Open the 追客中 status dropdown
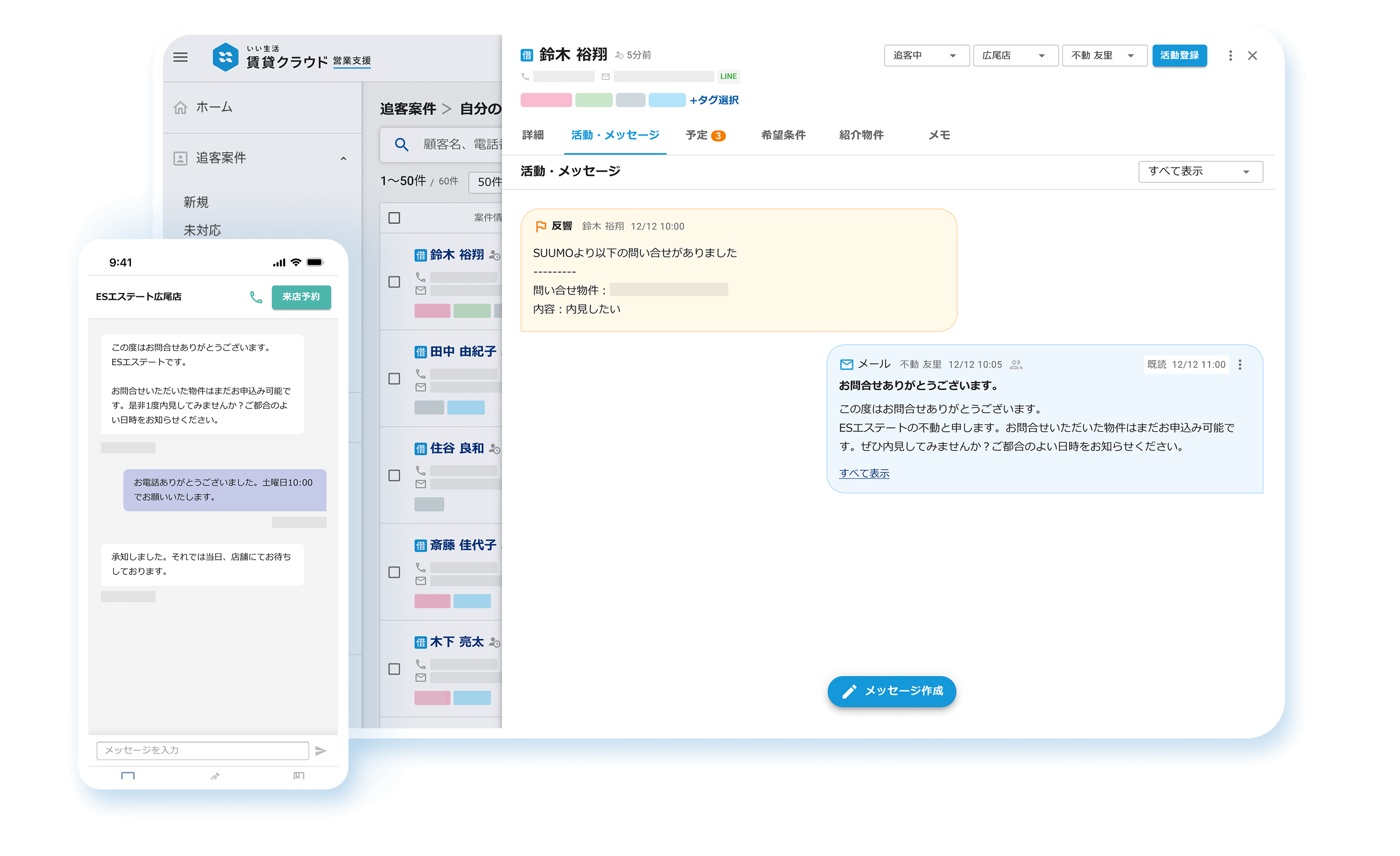 (927, 55)
